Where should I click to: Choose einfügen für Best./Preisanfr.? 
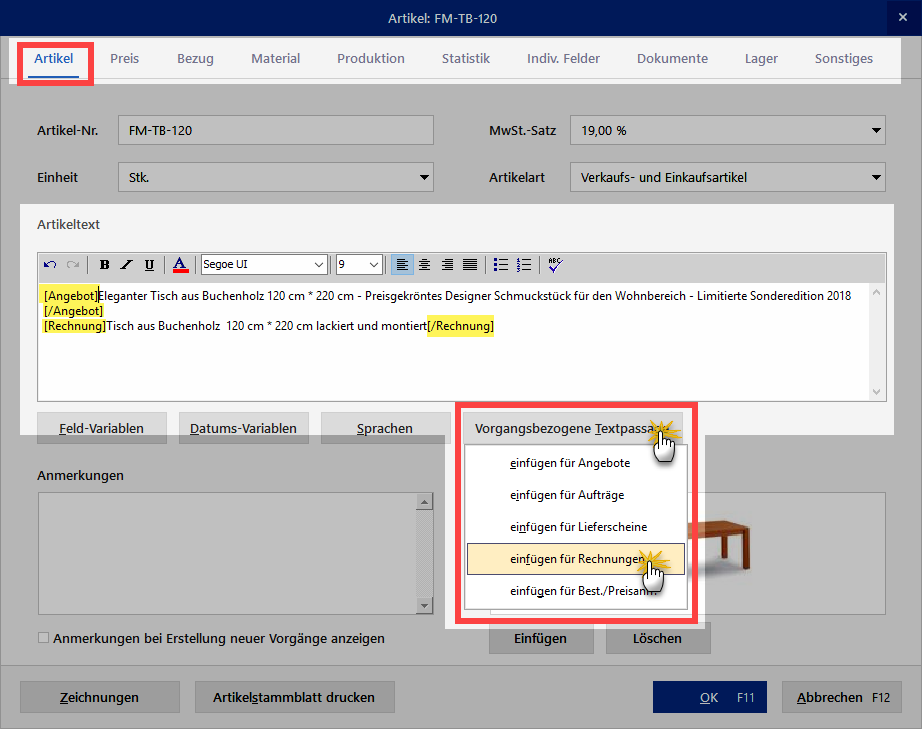click(x=576, y=591)
